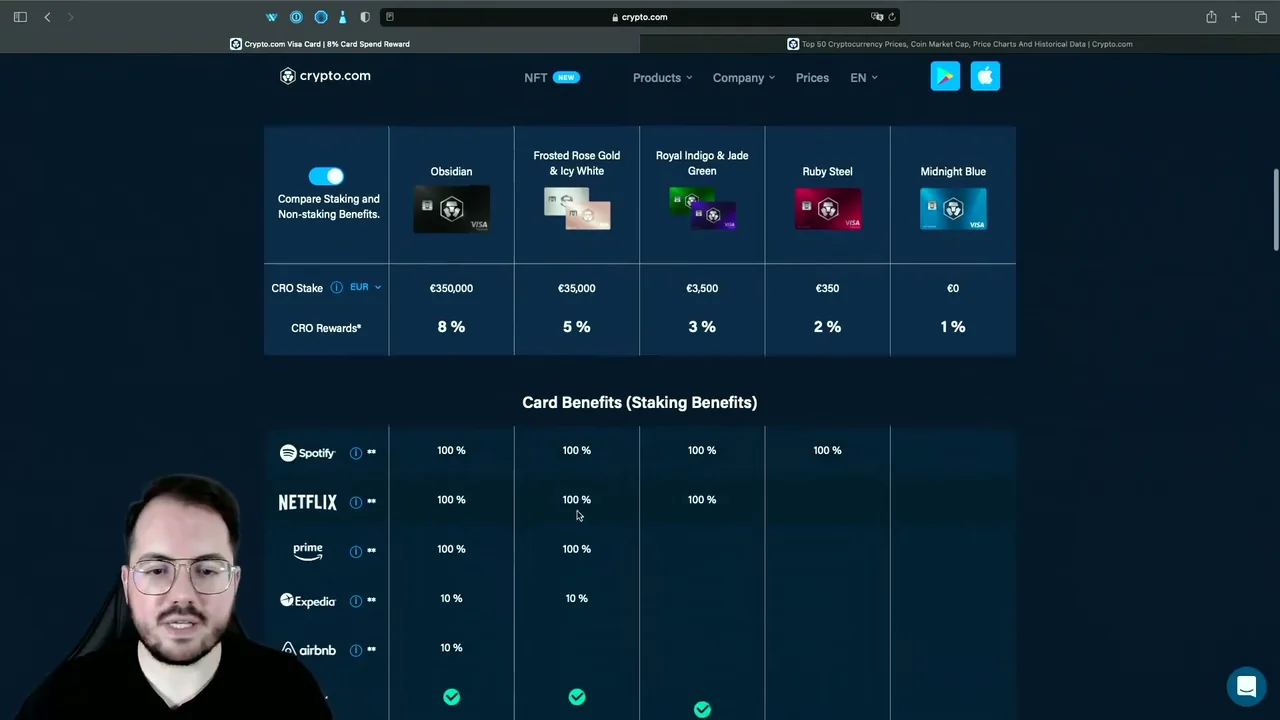Click the €35,000 stake value
This screenshot has height=720, width=1280.
click(577, 288)
